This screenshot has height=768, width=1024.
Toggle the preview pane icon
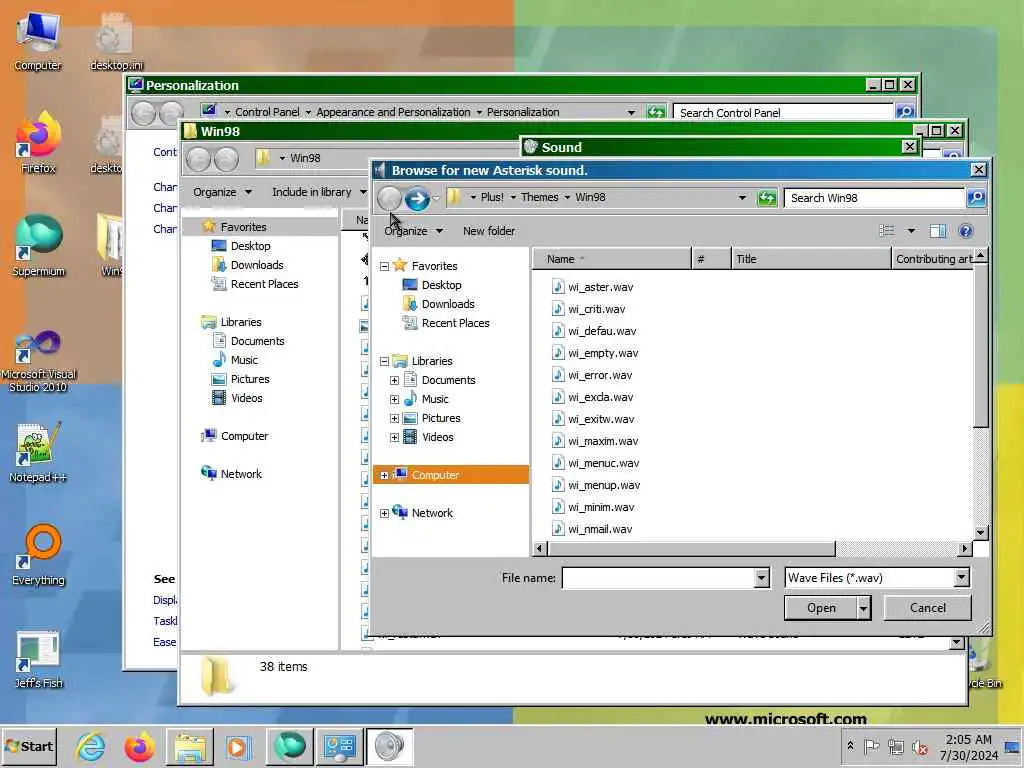click(x=938, y=231)
